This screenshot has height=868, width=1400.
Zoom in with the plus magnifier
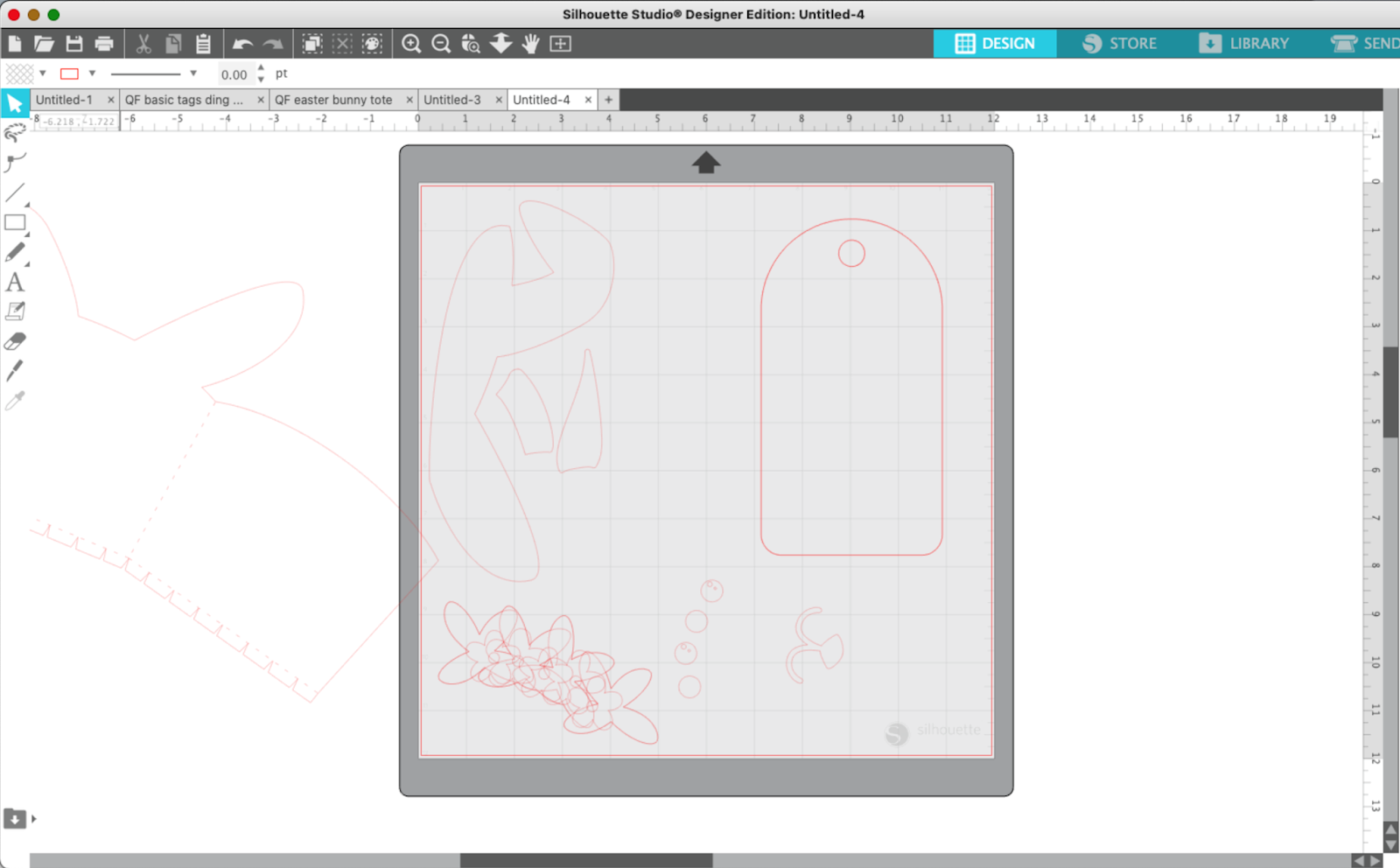[x=411, y=44]
